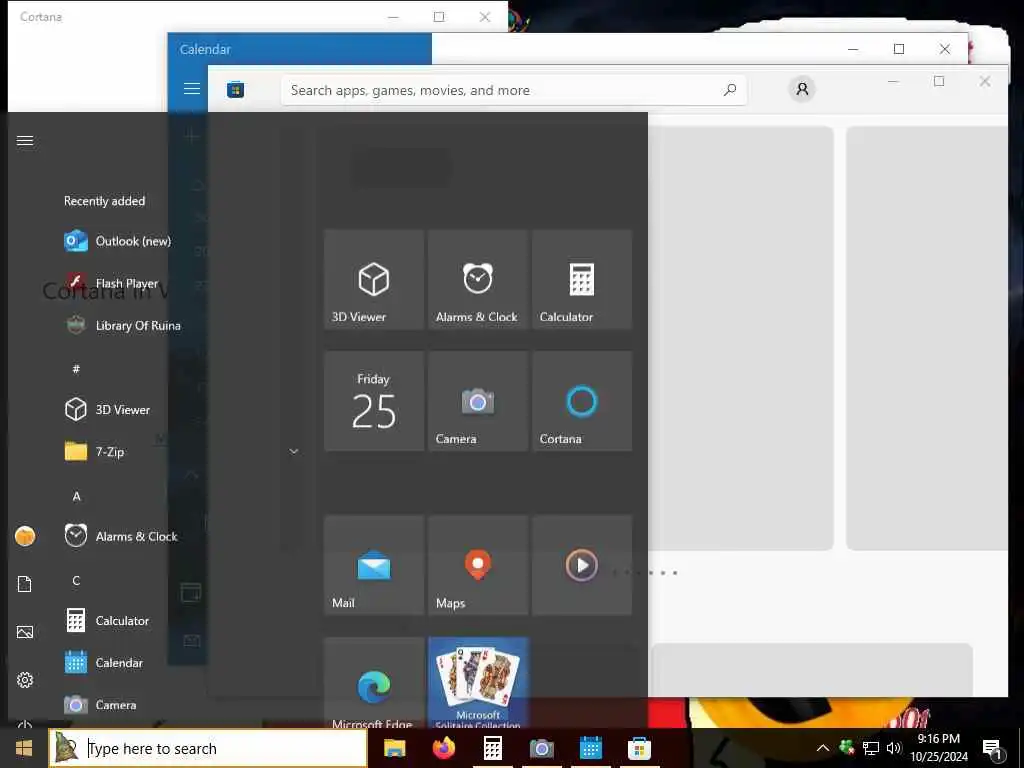
Task: Focus the taskbar search box
Action: click(x=208, y=748)
